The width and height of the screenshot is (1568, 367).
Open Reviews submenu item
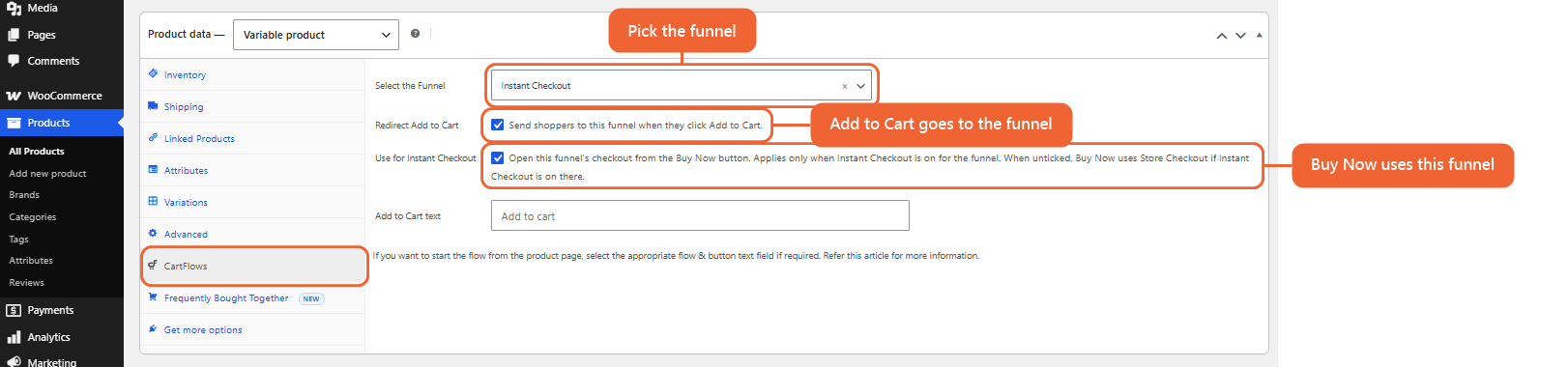[x=26, y=282]
